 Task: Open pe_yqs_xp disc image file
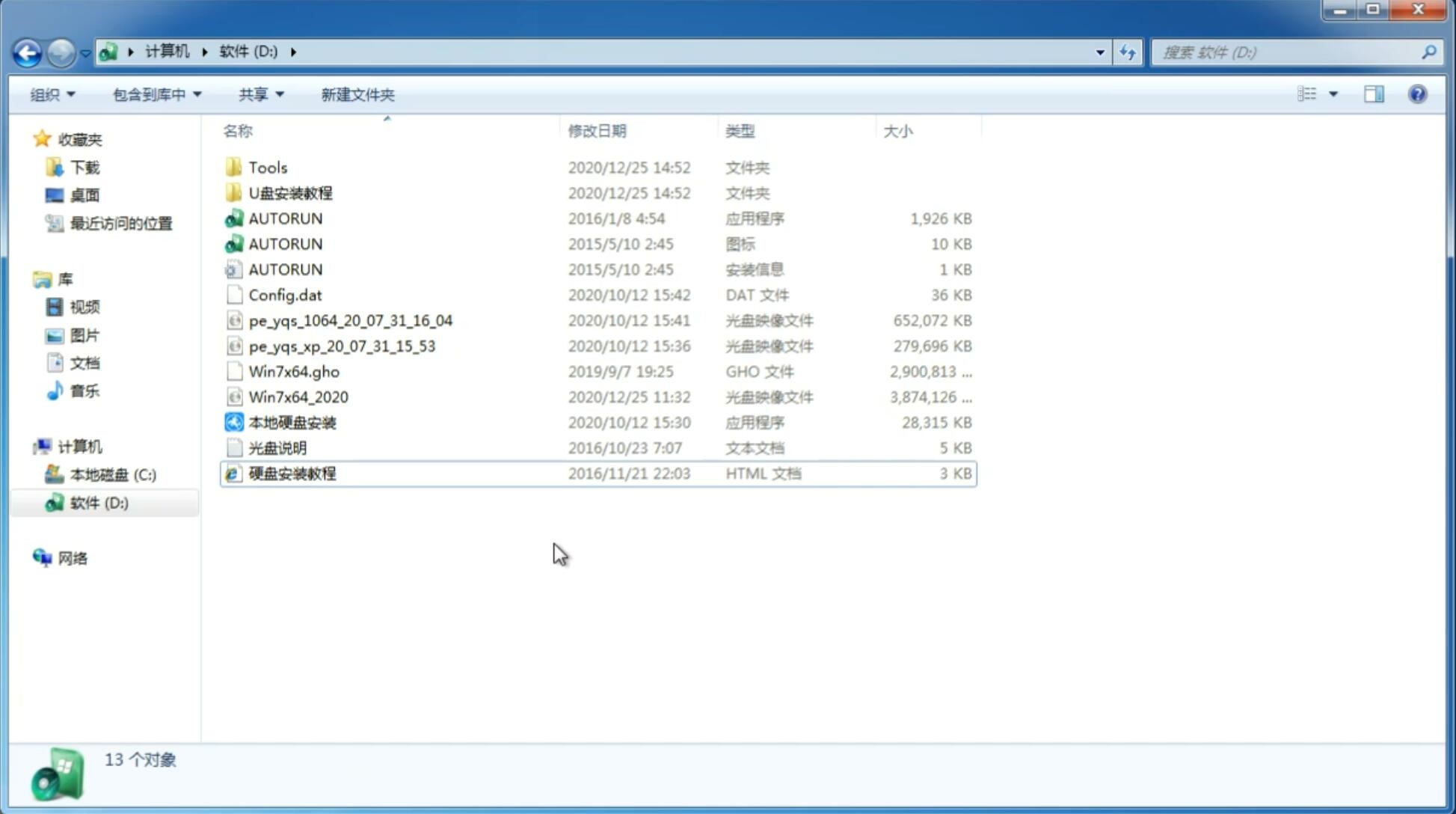point(341,345)
